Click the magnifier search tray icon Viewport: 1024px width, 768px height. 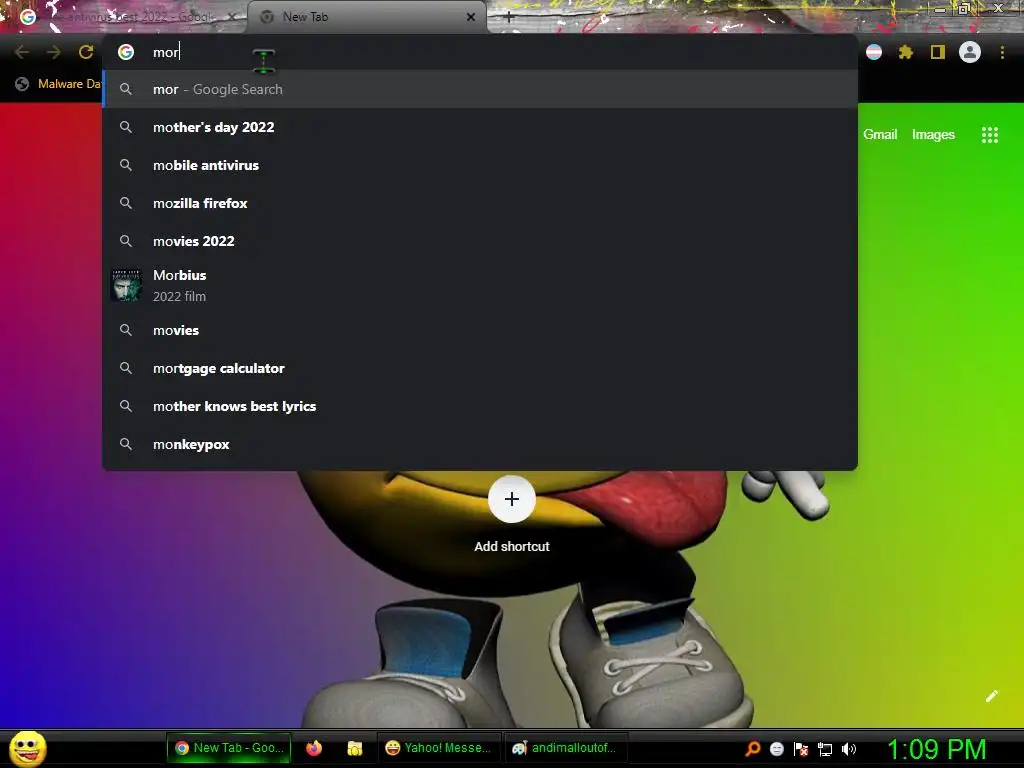tap(752, 749)
